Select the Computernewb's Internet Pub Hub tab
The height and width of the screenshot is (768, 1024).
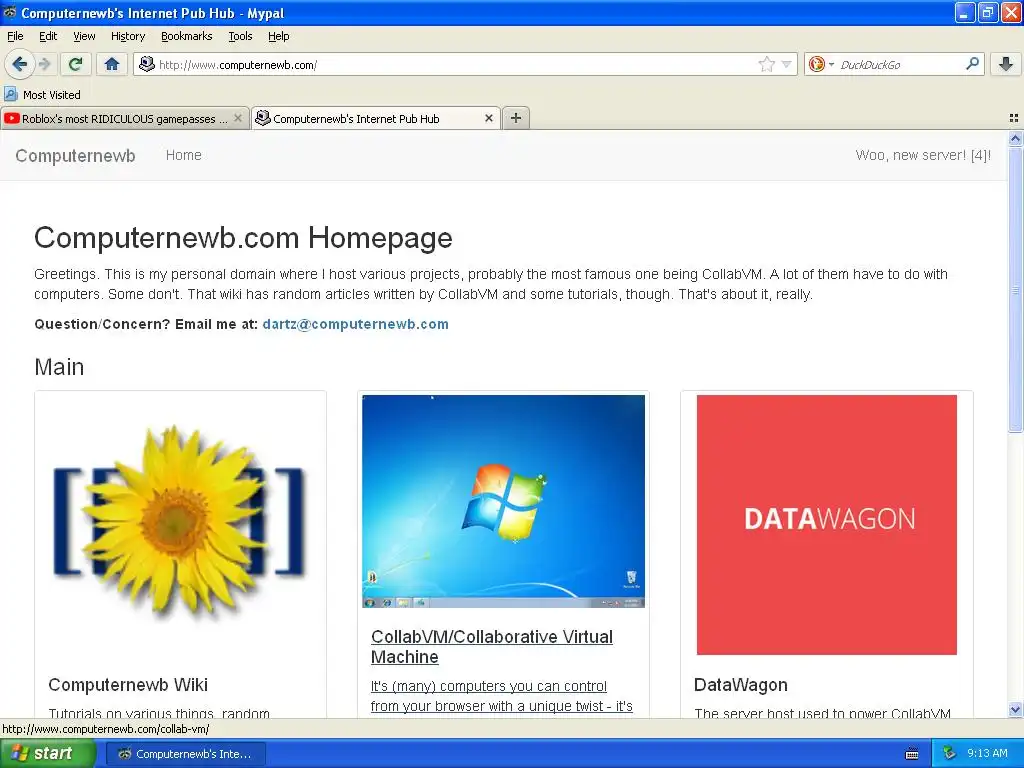(x=376, y=119)
